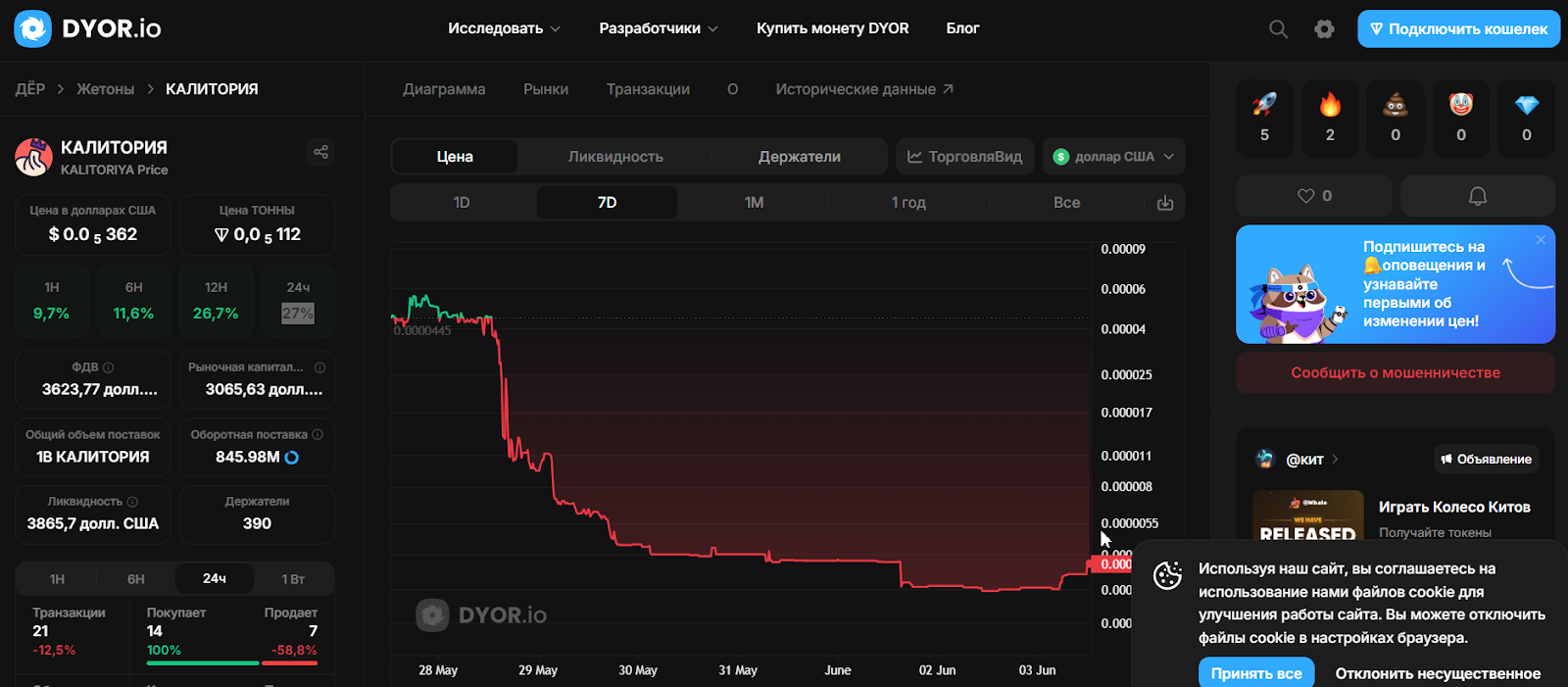Select the 1 Вт transactions period

[x=293, y=579]
